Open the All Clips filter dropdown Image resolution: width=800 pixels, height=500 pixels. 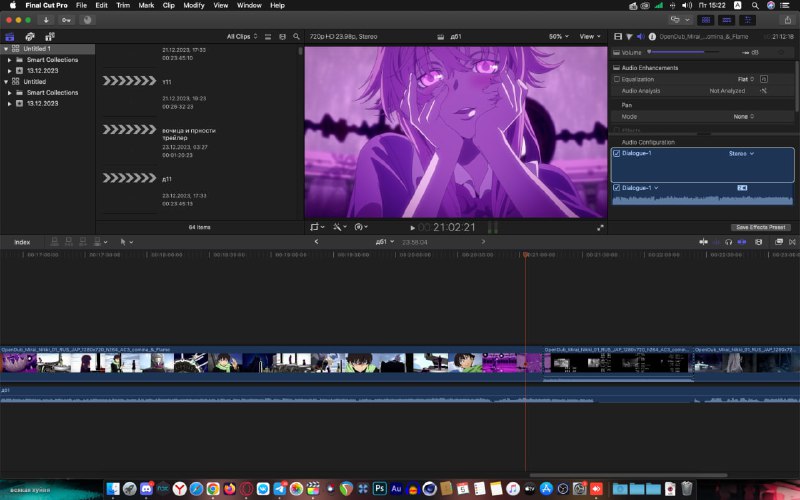(242, 37)
